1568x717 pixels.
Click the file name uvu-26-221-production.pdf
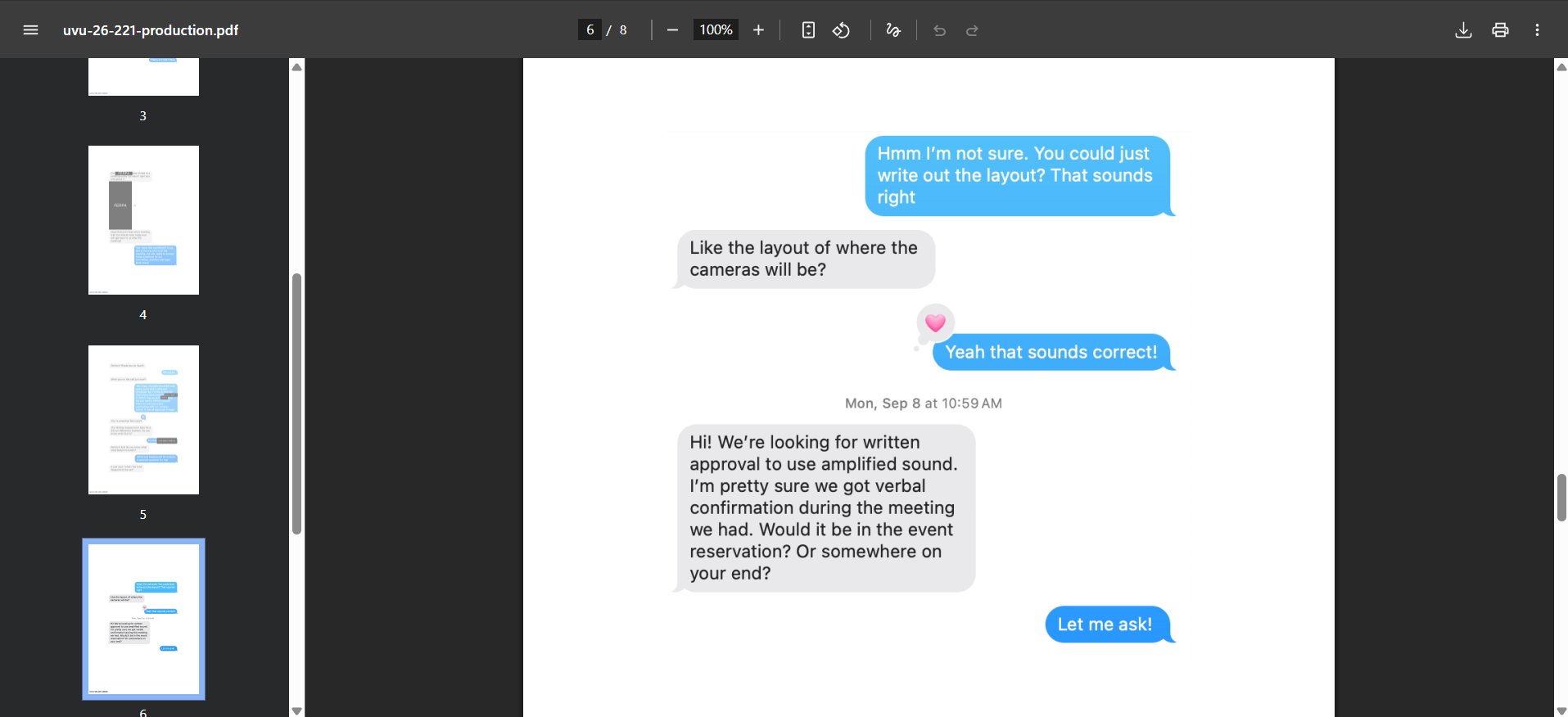[x=151, y=30]
